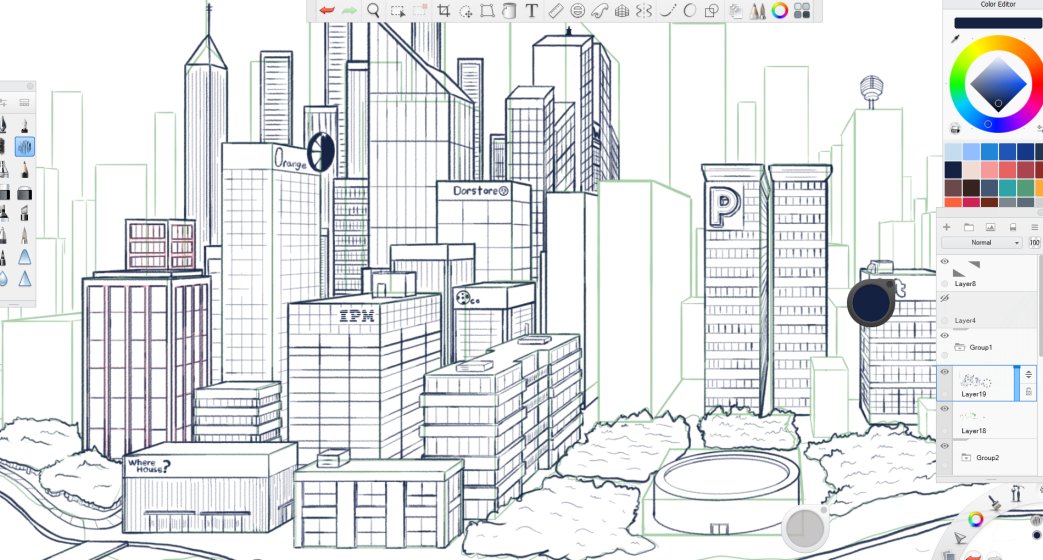
Task: Click the gray brush puck on canvas
Action: pos(805,528)
